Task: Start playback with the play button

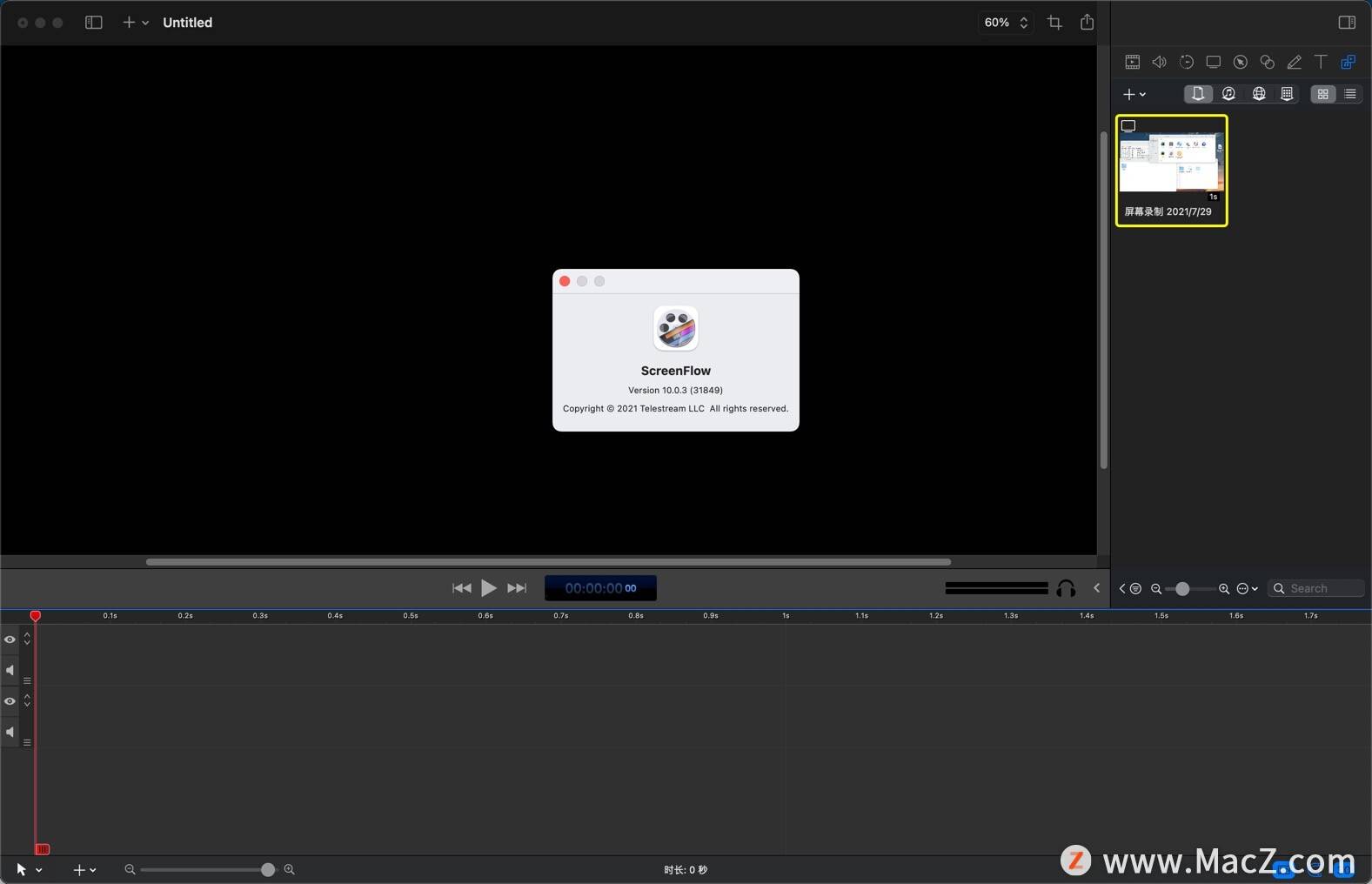Action: pos(489,588)
